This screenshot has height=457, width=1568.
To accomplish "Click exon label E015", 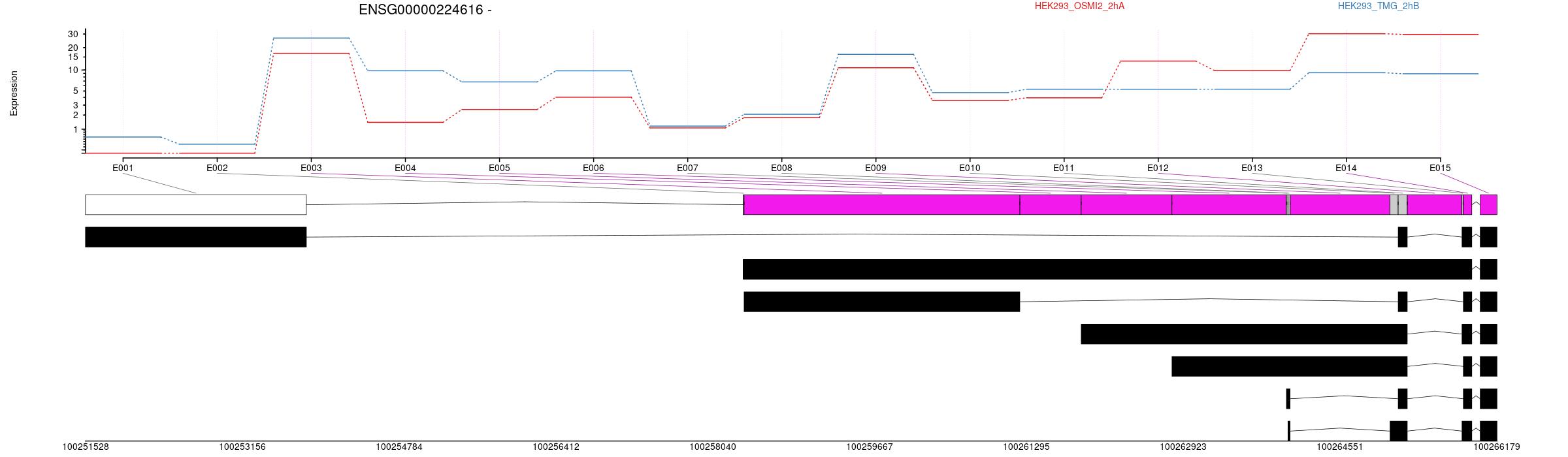I will (1440, 168).
